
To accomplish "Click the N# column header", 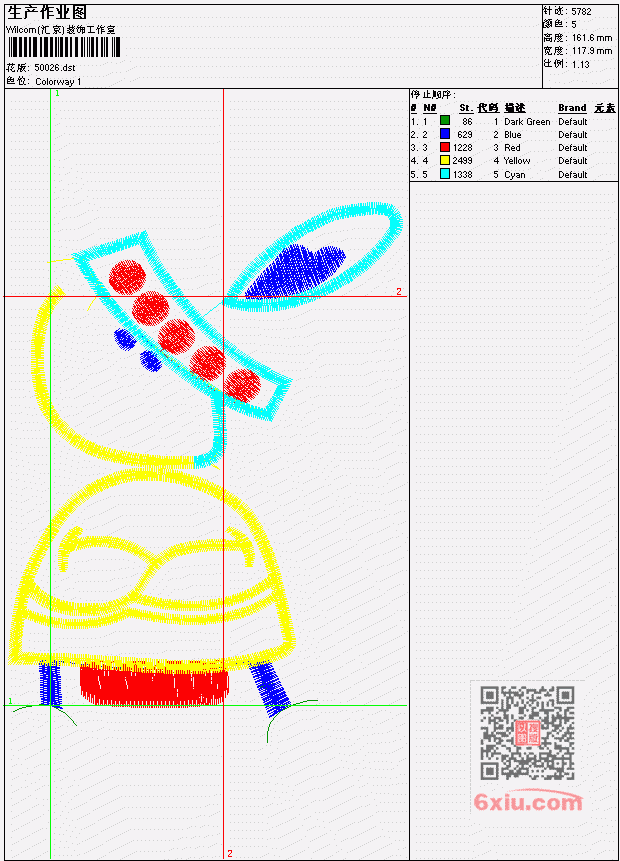I will 430,108.
